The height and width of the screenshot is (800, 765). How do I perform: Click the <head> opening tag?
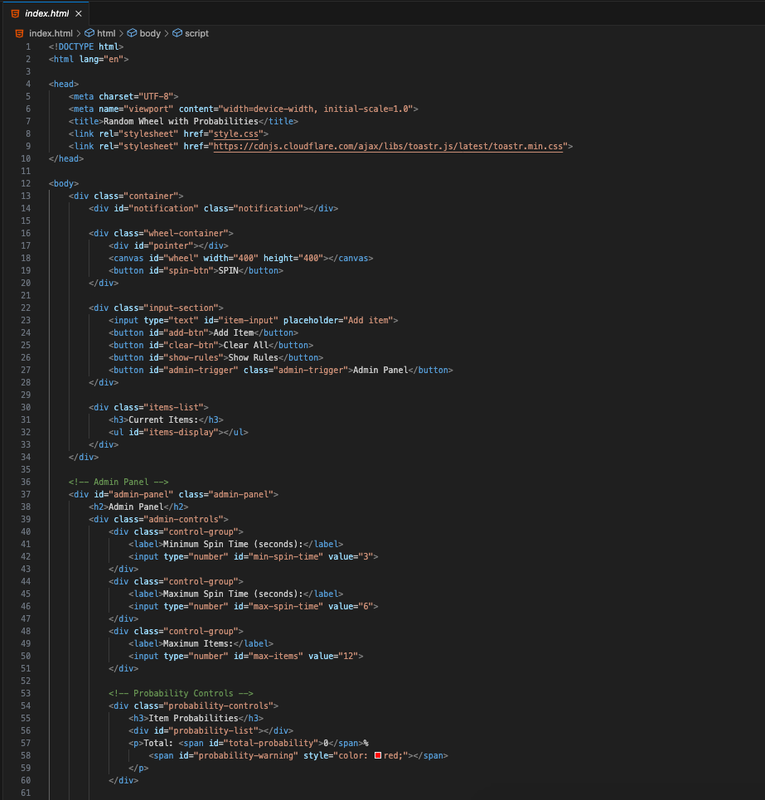point(64,84)
